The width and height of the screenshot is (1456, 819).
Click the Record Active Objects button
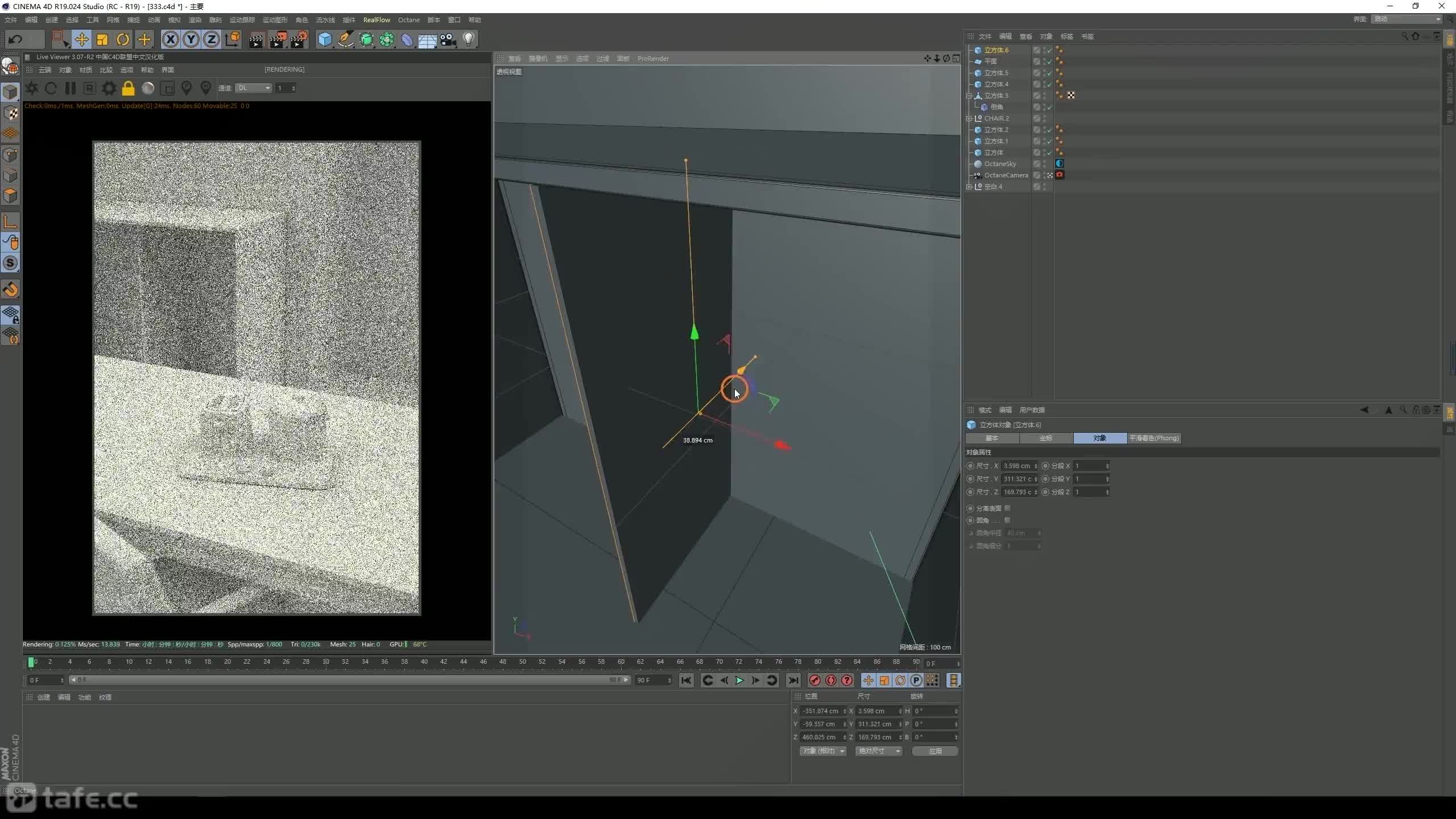(x=814, y=680)
